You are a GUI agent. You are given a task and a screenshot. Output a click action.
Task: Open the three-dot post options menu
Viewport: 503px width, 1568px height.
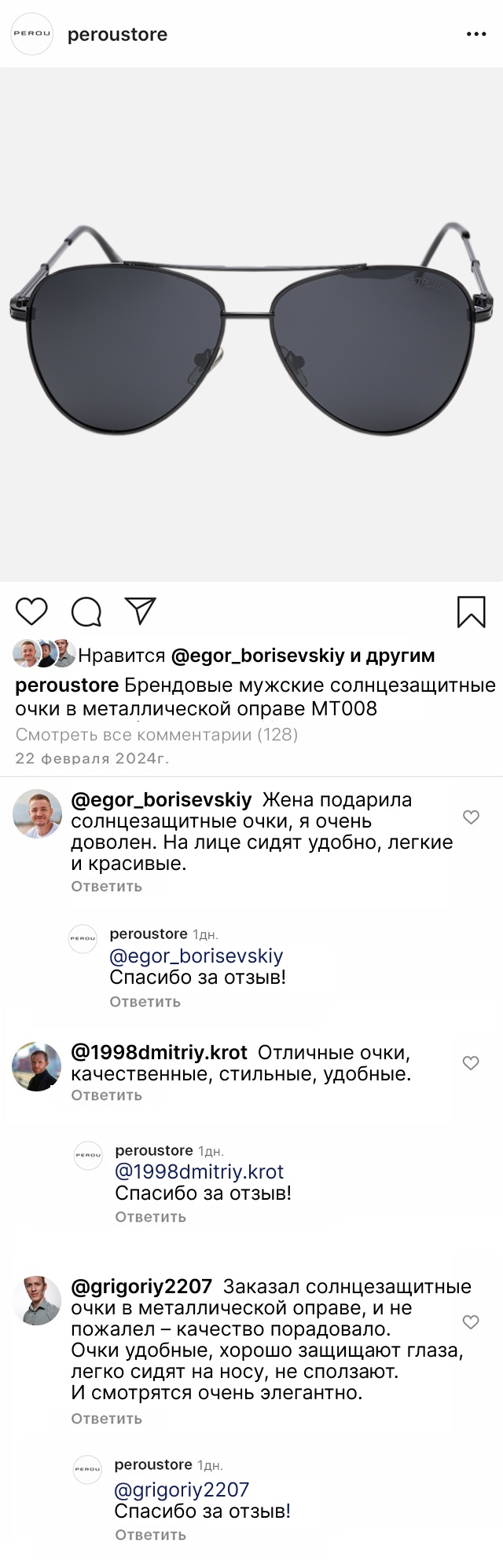pyautogui.click(x=476, y=35)
